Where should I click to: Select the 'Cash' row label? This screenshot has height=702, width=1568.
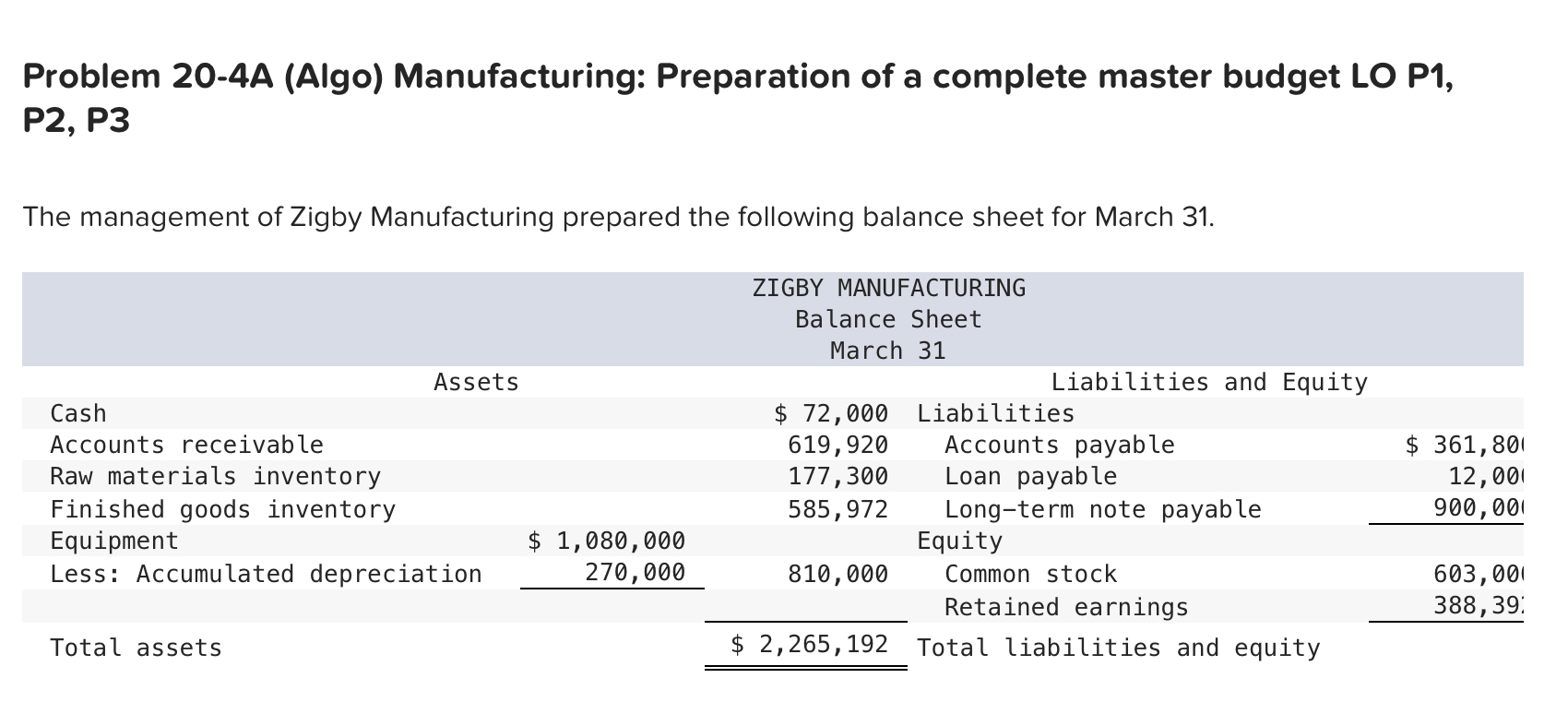click(78, 413)
